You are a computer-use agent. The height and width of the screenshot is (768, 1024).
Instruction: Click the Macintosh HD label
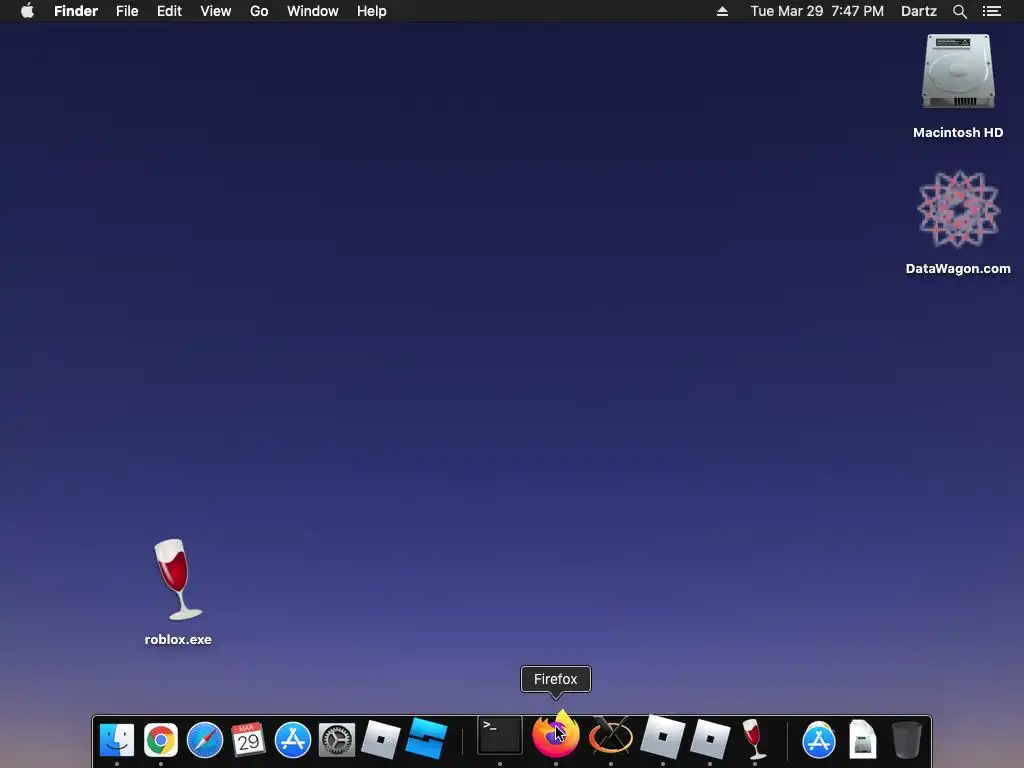click(958, 133)
